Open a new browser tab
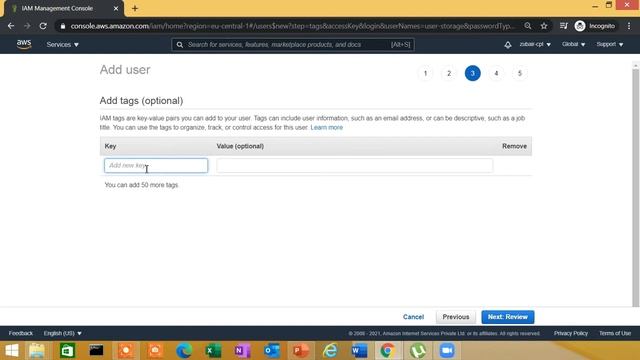The image size is (640, 360). tap(135, 8)
